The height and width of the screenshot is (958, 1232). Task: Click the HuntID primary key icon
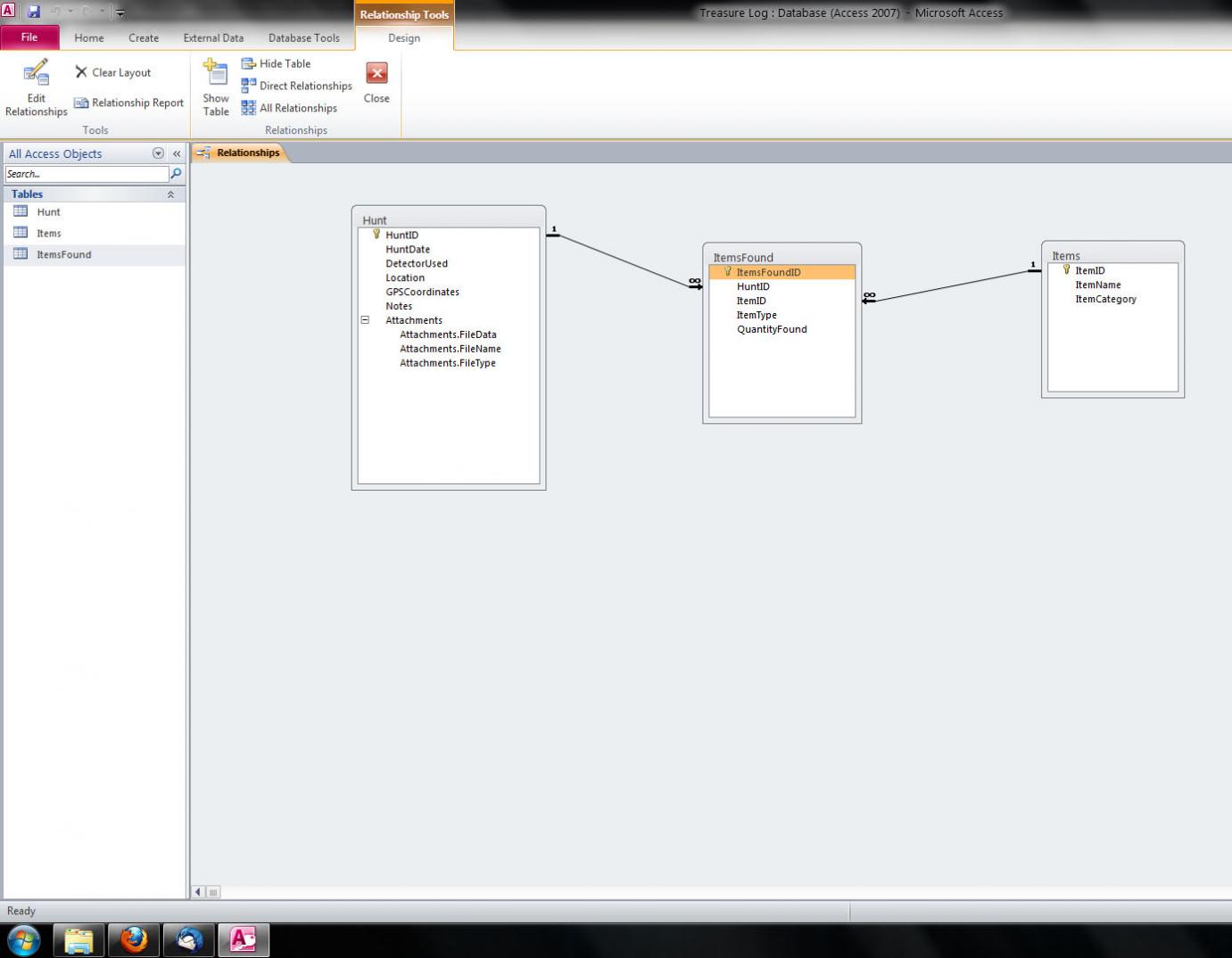[376, 235]
